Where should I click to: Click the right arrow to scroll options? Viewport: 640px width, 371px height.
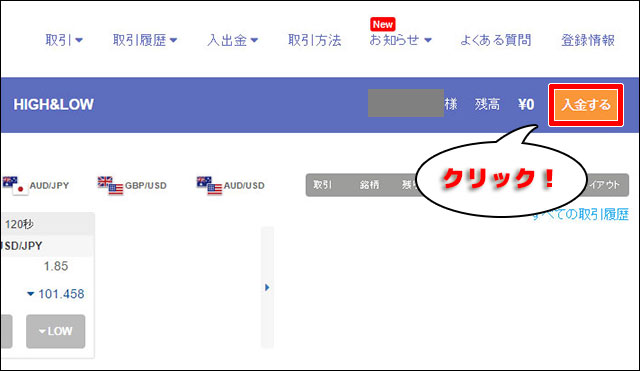point(267,287)
